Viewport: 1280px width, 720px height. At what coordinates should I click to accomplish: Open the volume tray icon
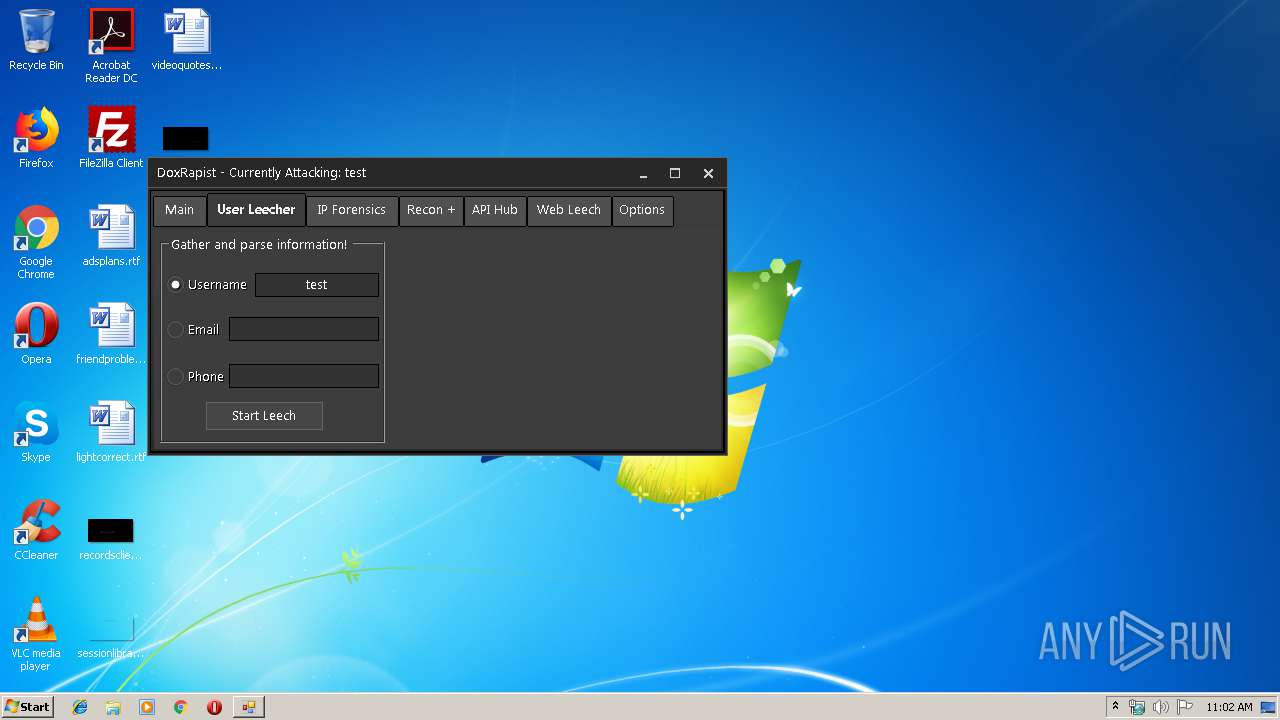1161,707
